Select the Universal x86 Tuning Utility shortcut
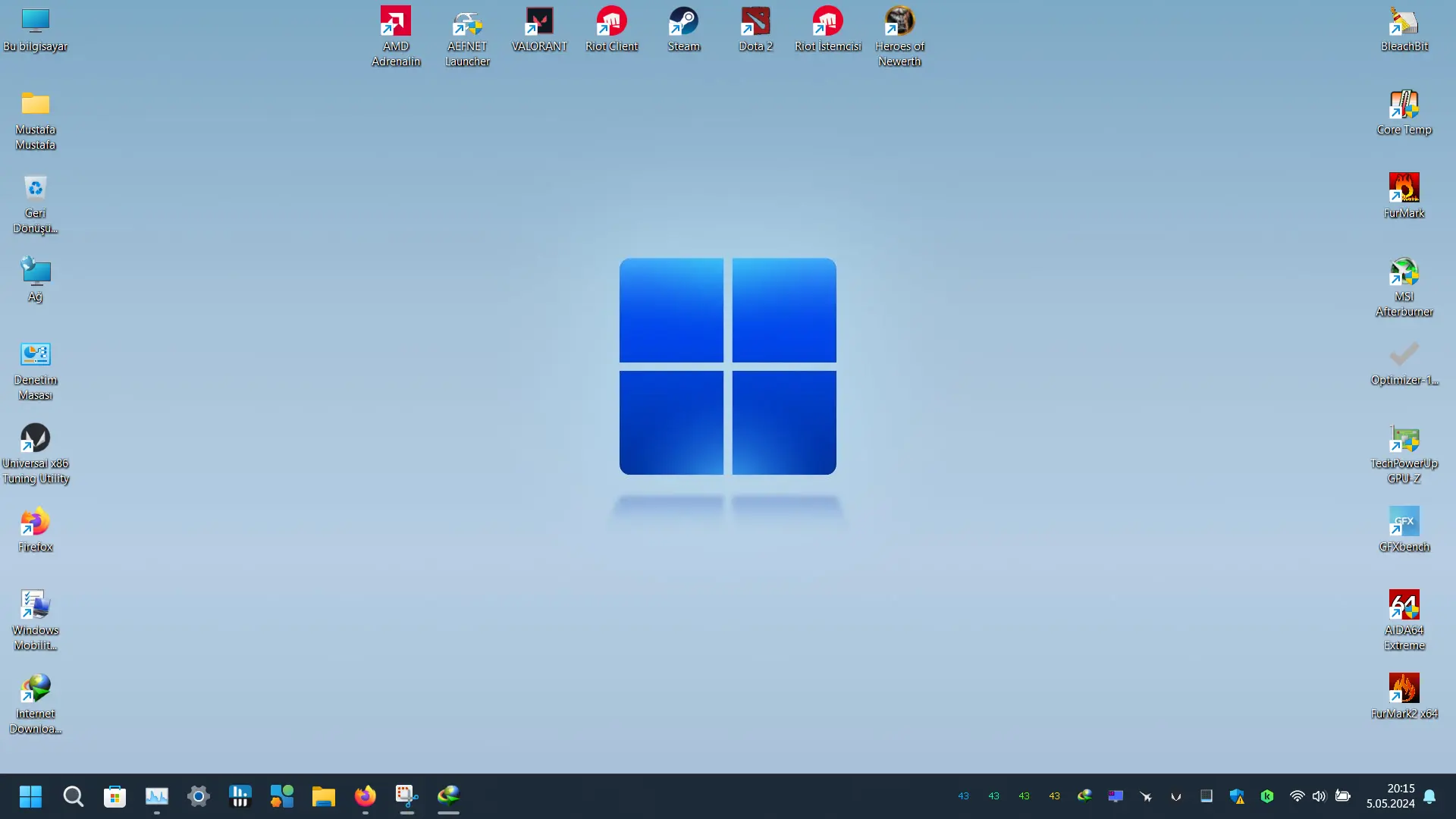Viewport: 1456px width, 819px height. pos(35,453)
